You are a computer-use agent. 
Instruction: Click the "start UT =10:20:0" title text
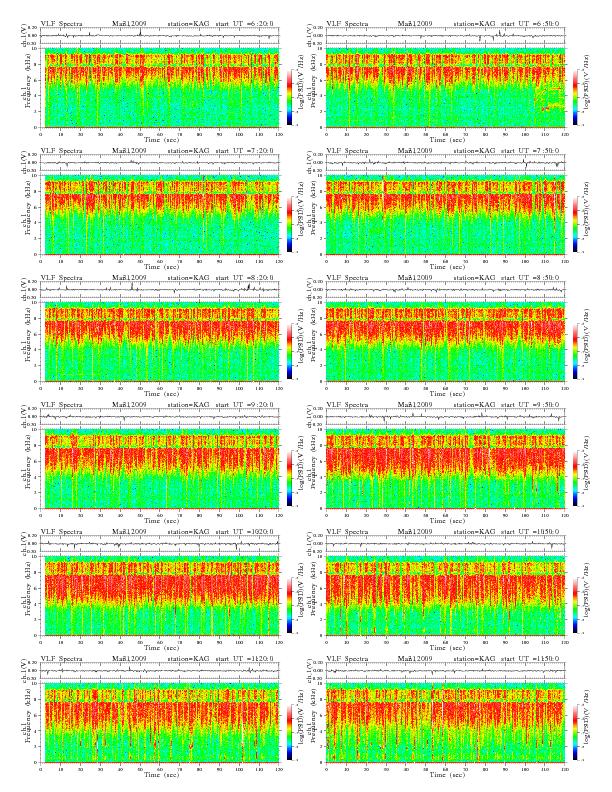coord(244,532)
